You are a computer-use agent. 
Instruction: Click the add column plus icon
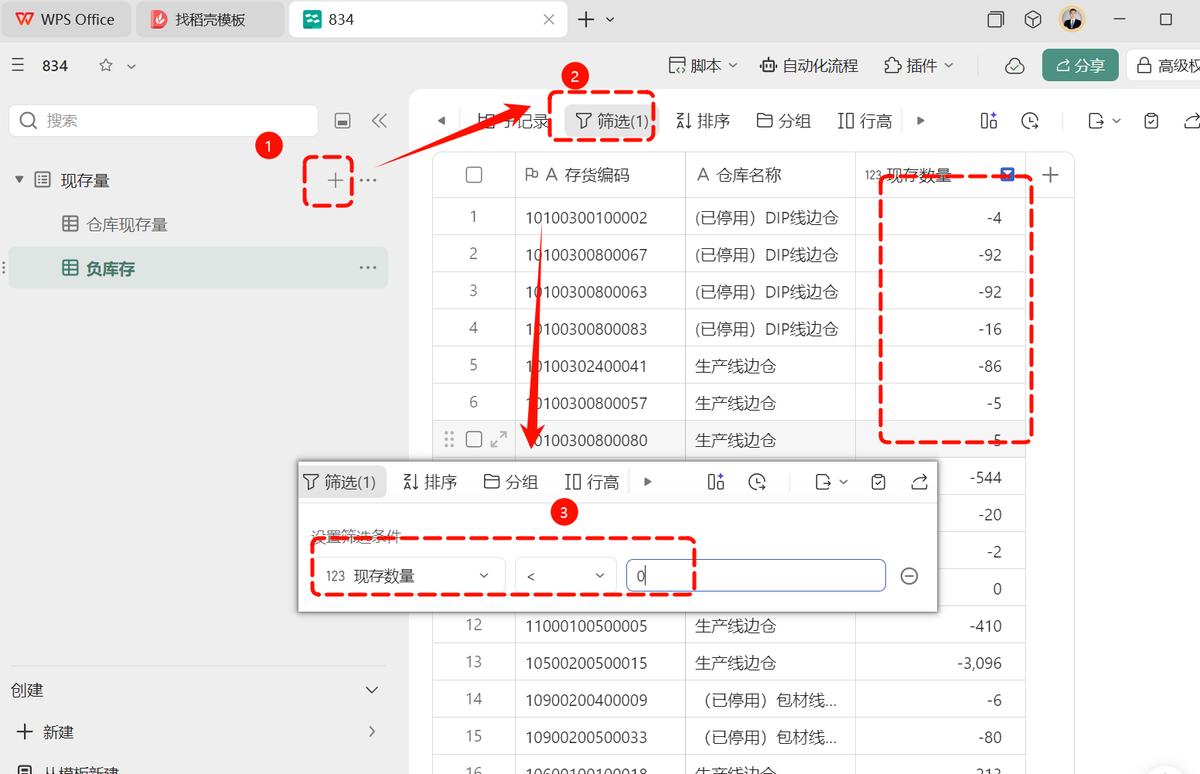click(x=1050, y=175)
